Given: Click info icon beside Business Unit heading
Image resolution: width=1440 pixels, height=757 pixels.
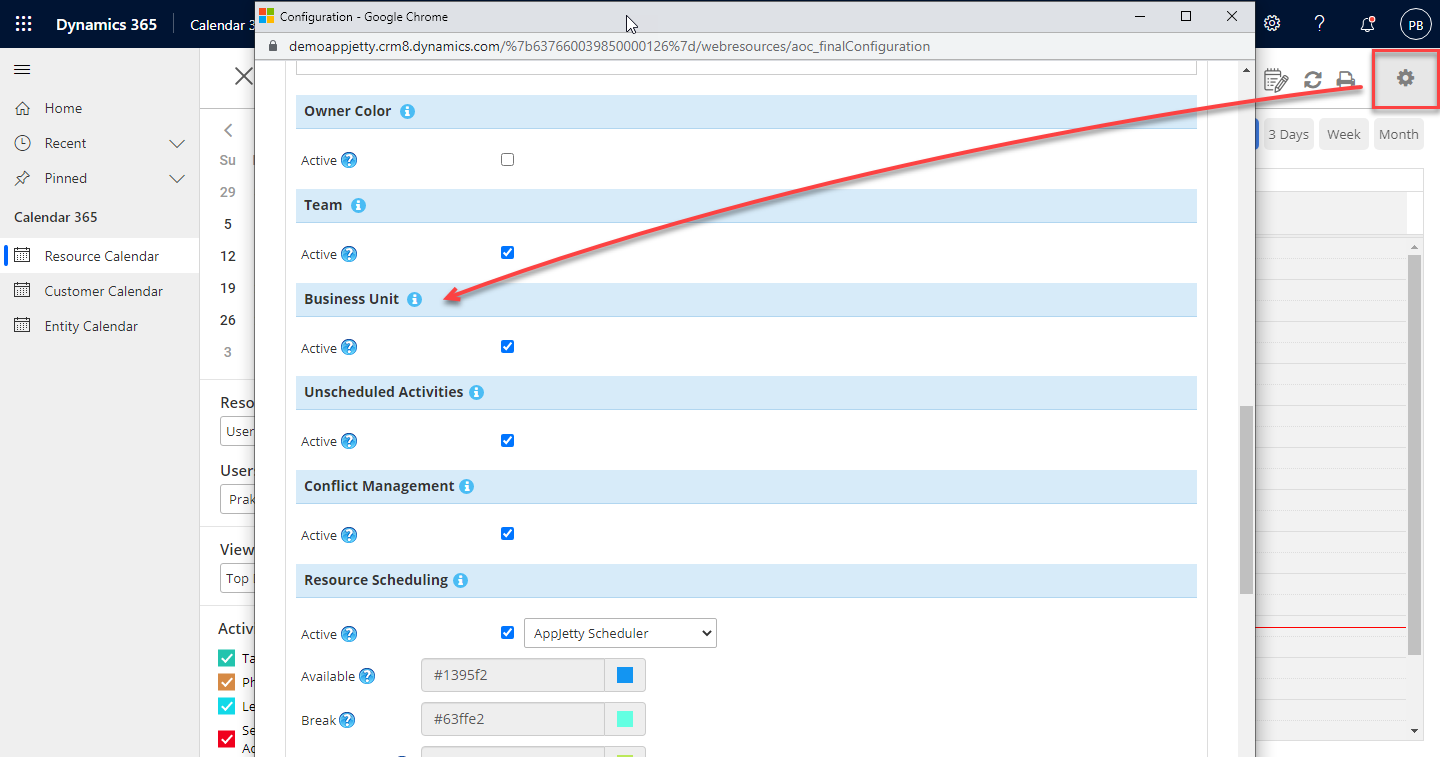Looking at the screenshot, I should (x=415, y=299).
